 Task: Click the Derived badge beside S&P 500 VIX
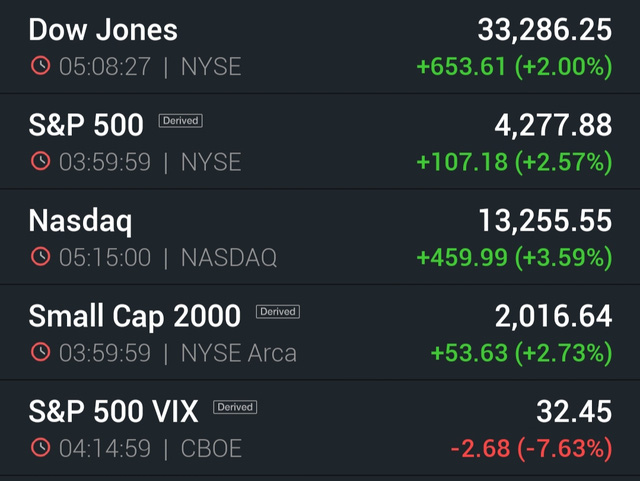235,407
